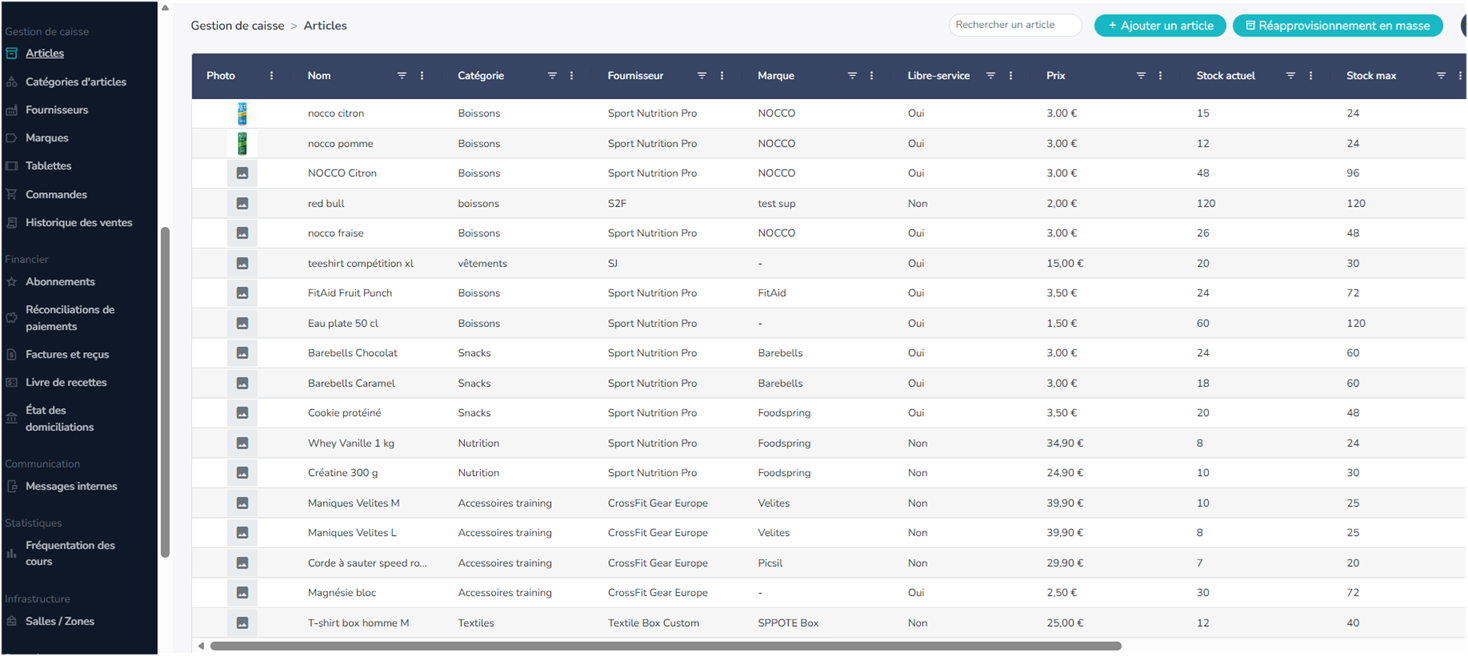Open Marques sidebar item
Image resolution: width=1468 pixels, height=656 pixels.
coord(47,138)
